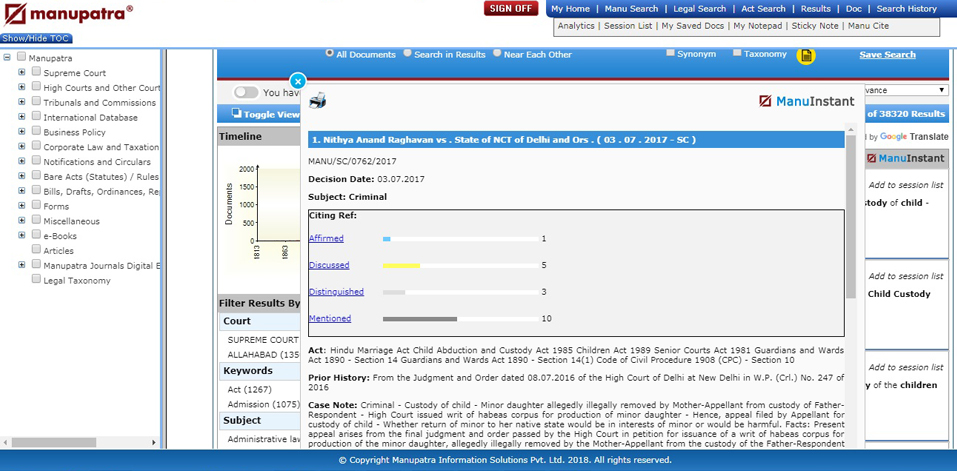Open the Mentioned citing references link
This screenshot has width=957, height=471.
(x=330, y=318)
